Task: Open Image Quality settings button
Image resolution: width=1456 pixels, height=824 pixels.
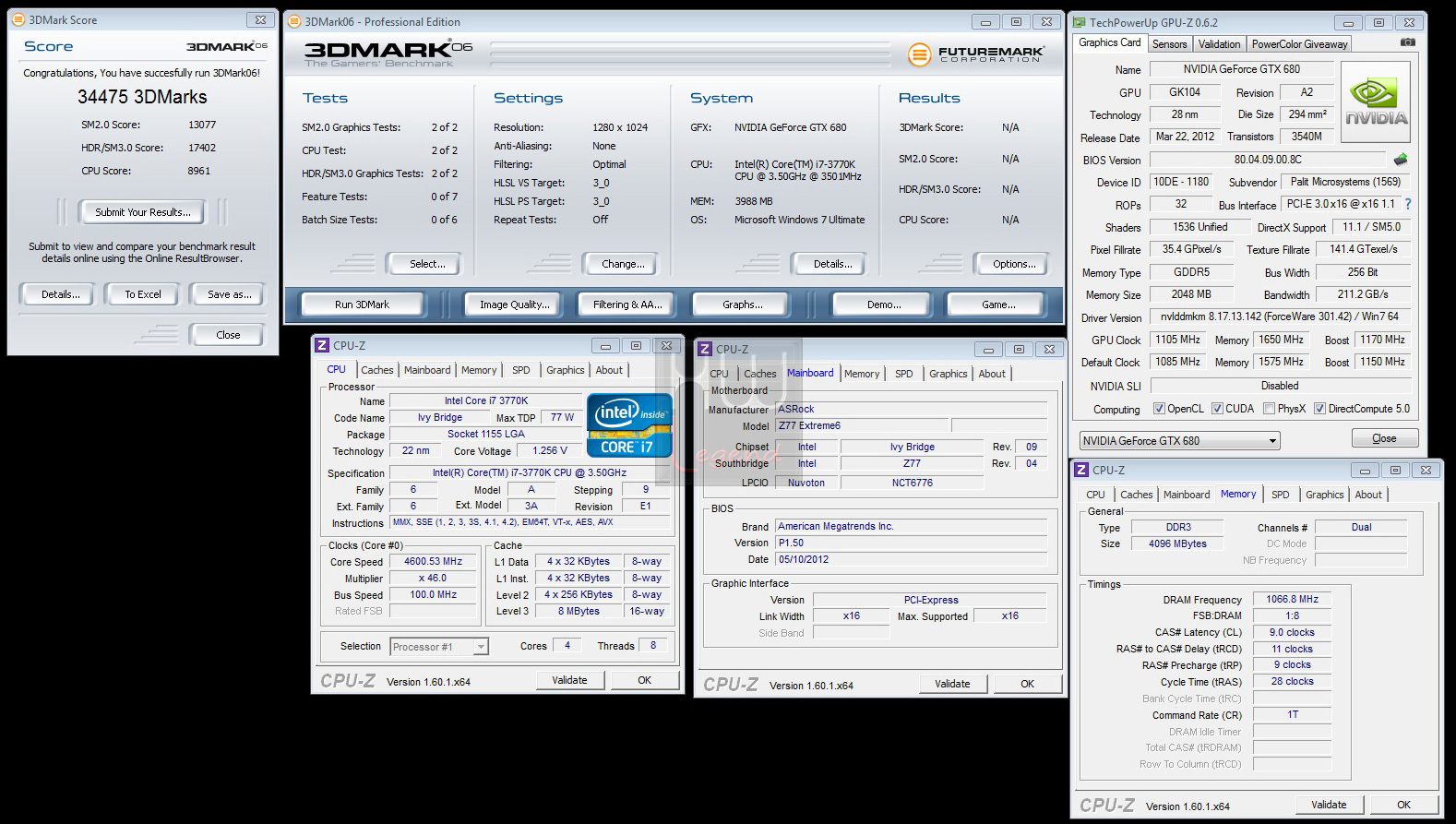Action: coord(514,305)
